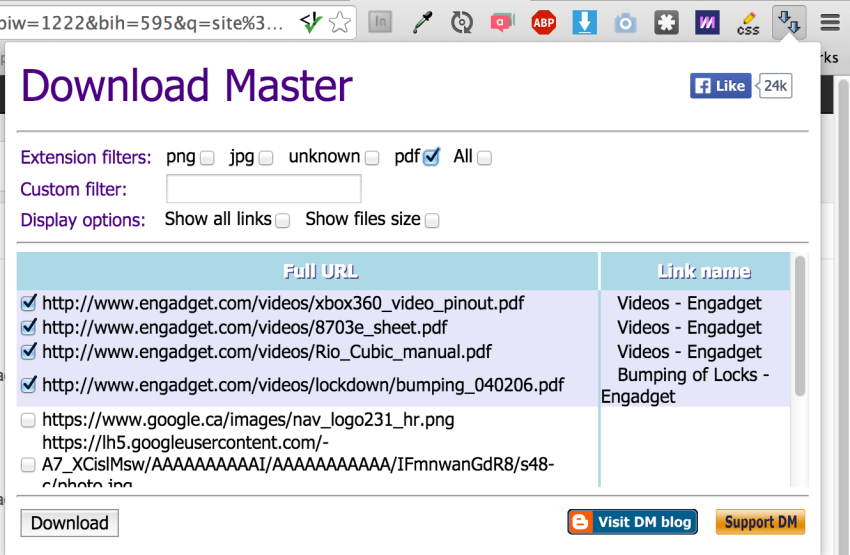Image resolution: width=850 pixels, height=555 pixels.
Task: Click the browser address bar URL
Action: pyautogui.click(x=142, y=23)
